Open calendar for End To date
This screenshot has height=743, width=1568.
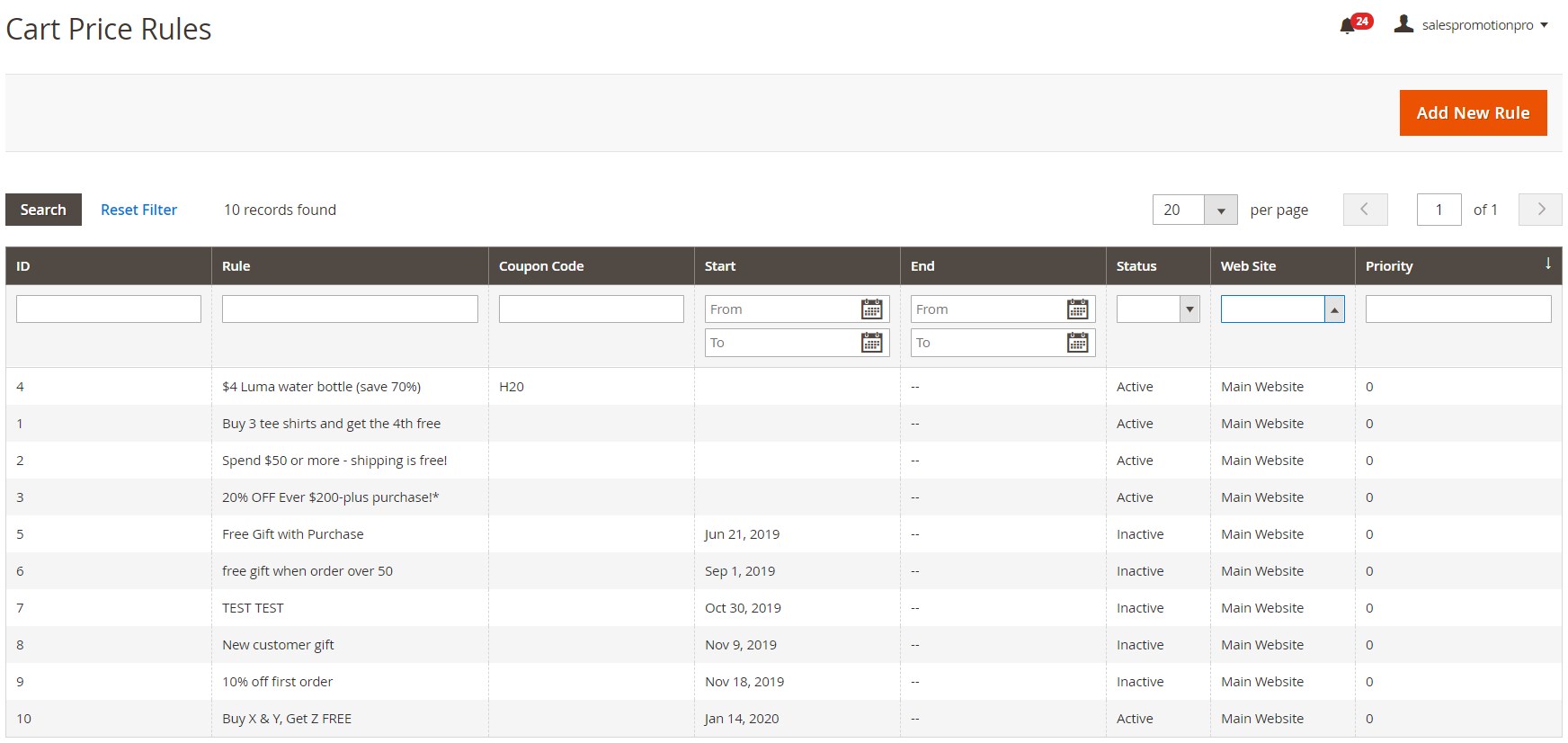pos(1077,343)
